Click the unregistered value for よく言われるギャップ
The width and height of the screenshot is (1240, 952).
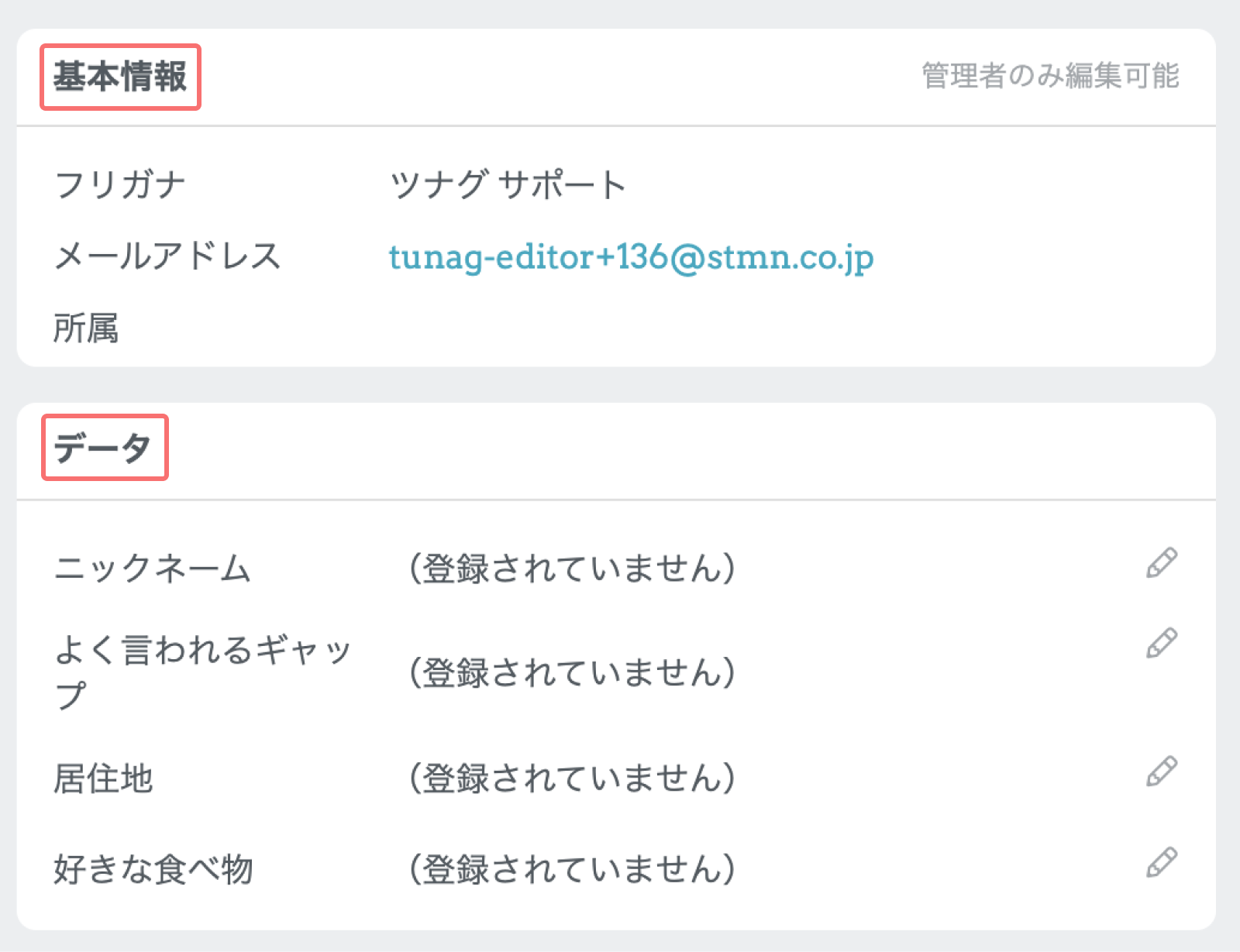pyautogui.click(x=572, y=672)
